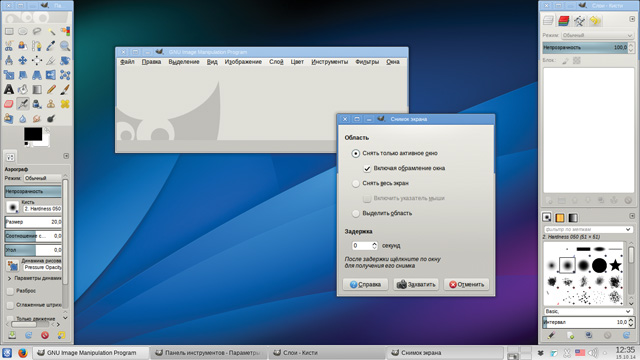
Task: Increase the Интервал spacing spinner value
Action: [x=631, y=320]
